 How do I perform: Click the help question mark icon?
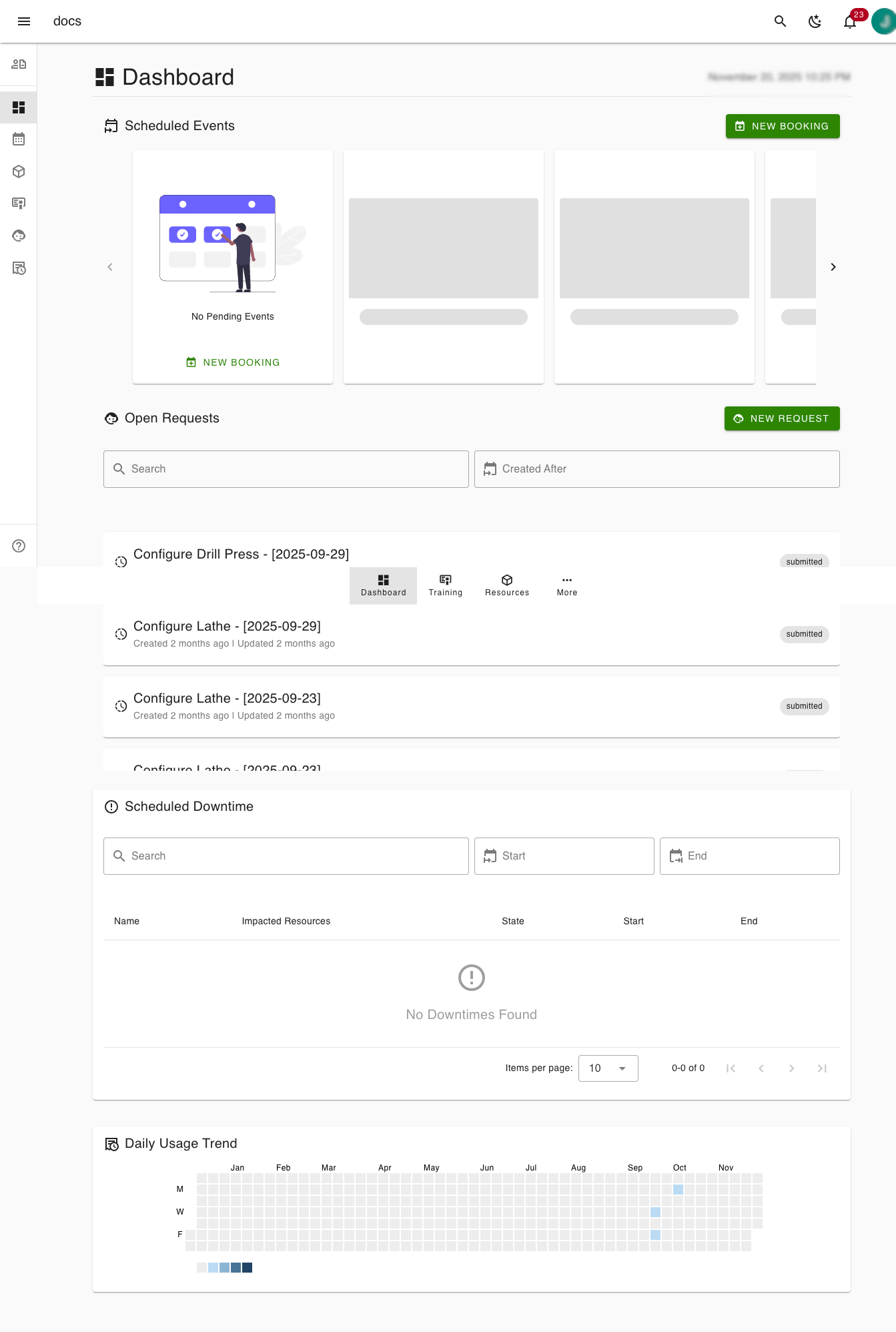(19, 546)
